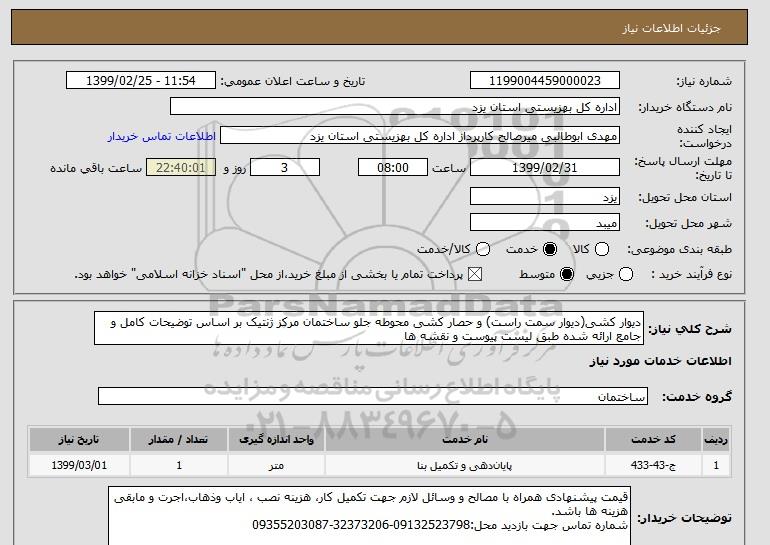Click the توضیحات خریدار text area
The width and height of the screenshot is (770, 545).
click(369, 516)
